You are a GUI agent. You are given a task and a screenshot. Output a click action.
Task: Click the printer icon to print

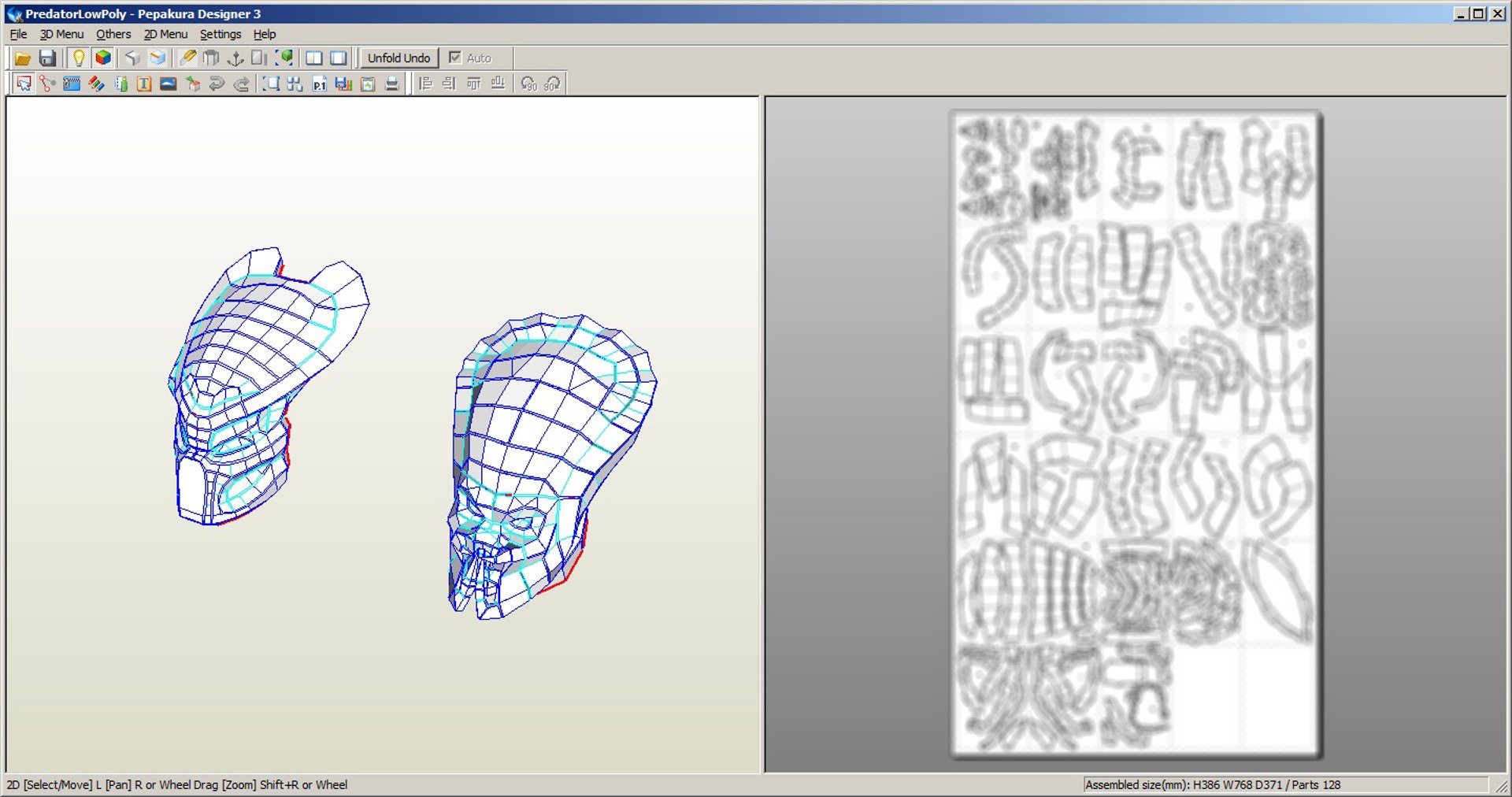point(391,83)
